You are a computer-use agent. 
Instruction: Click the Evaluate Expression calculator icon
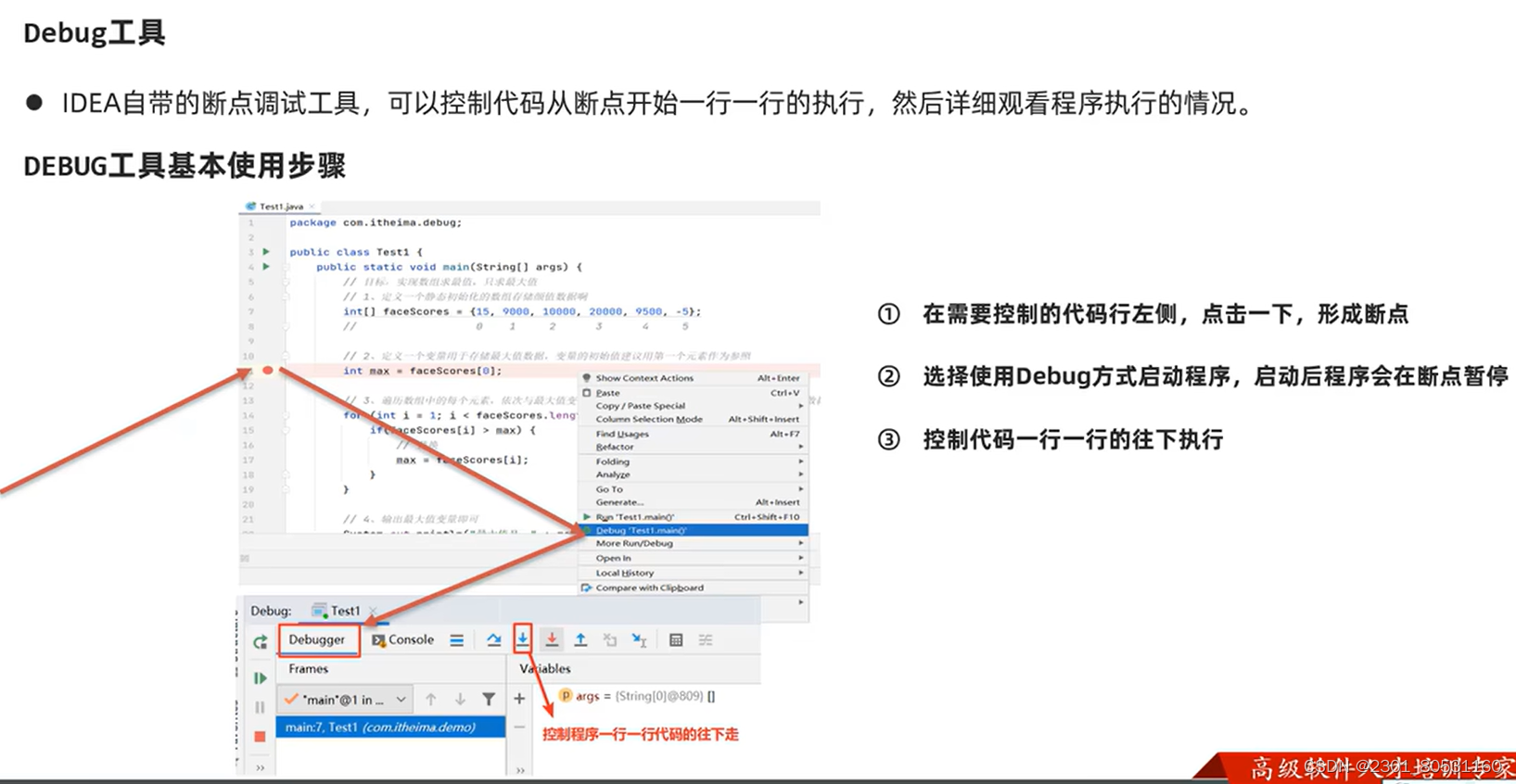point(676,640)
